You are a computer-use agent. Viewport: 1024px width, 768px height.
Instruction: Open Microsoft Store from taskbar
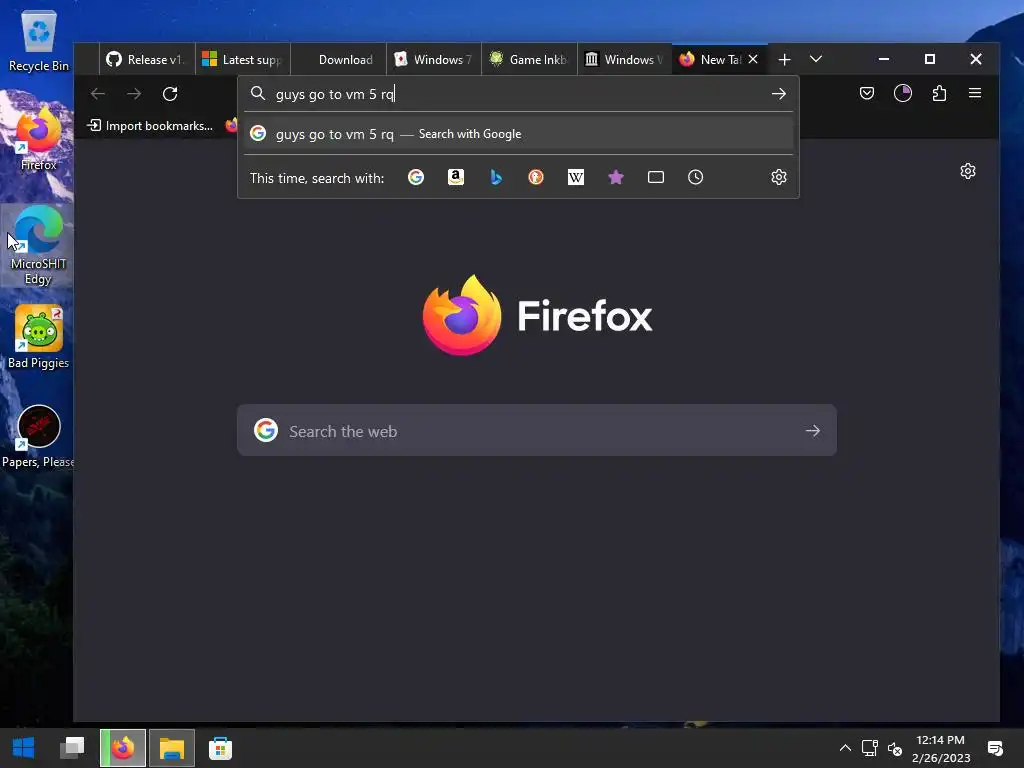221,748
